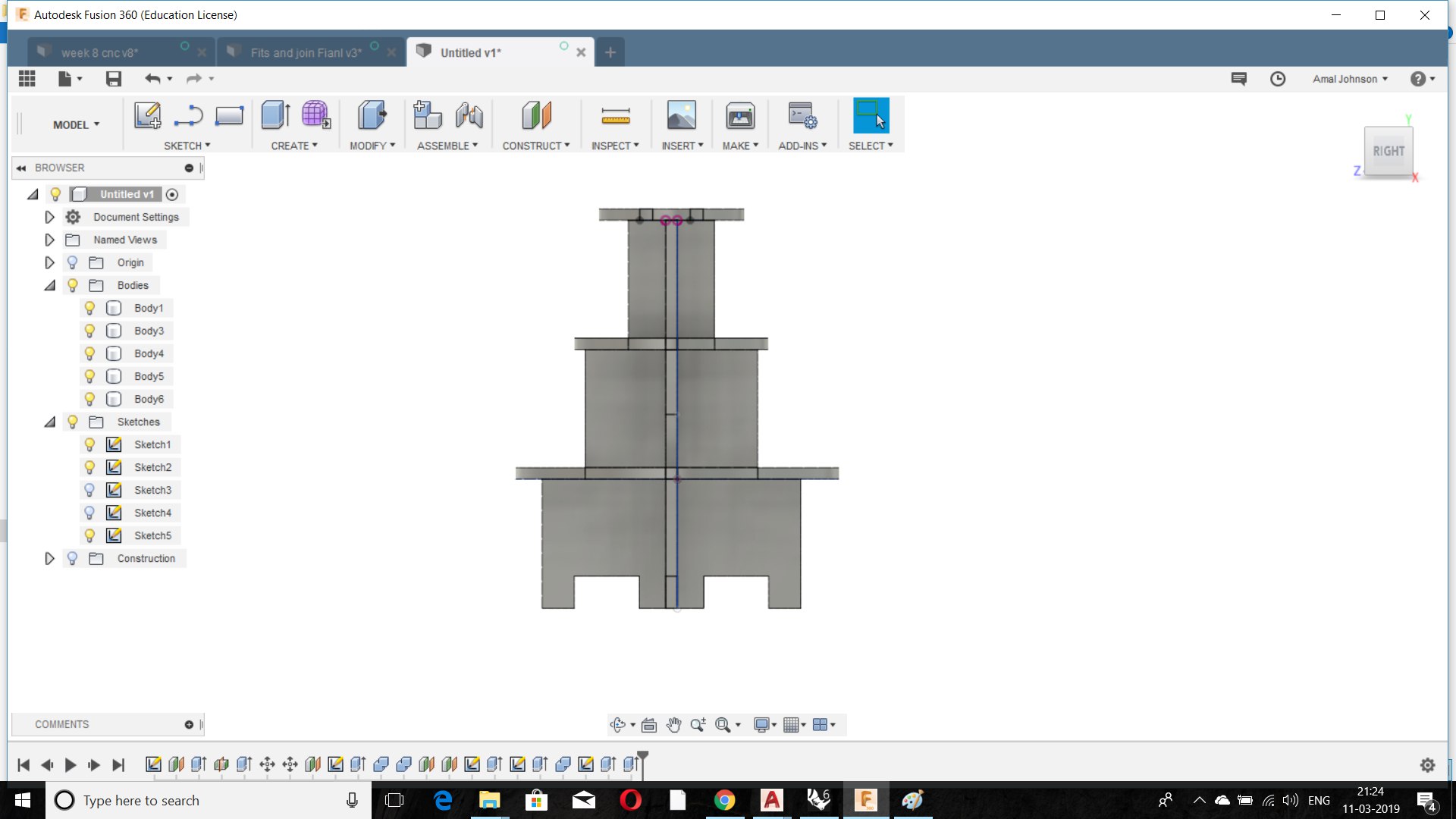The height and width of the screenshot is (819, 1456).
Task: Open the Measure tool under Inspect
Action: tap(615, 116)
